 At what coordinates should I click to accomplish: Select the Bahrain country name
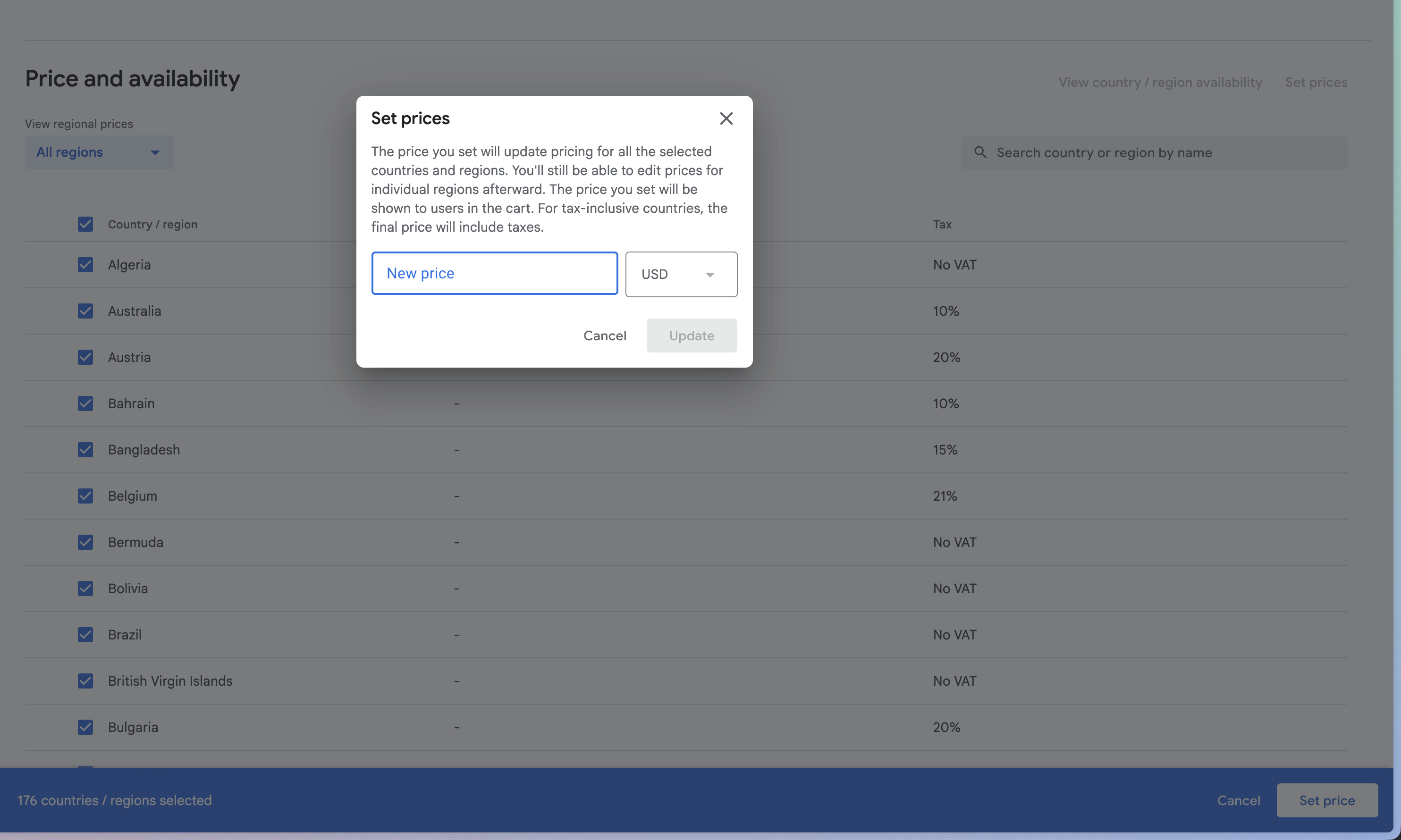tap(131, 403)
